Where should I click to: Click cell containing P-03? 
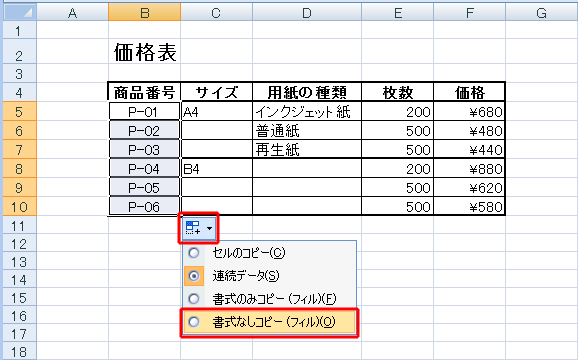(x=144, y=150)
